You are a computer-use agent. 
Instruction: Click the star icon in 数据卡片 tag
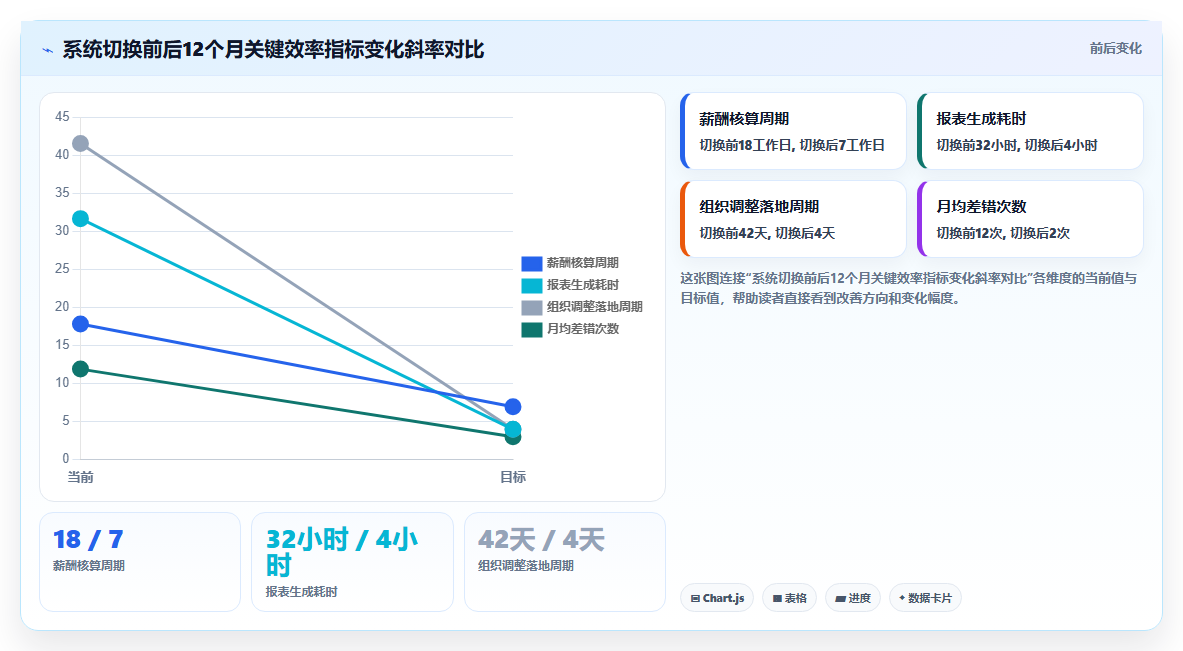coord(902,598)
